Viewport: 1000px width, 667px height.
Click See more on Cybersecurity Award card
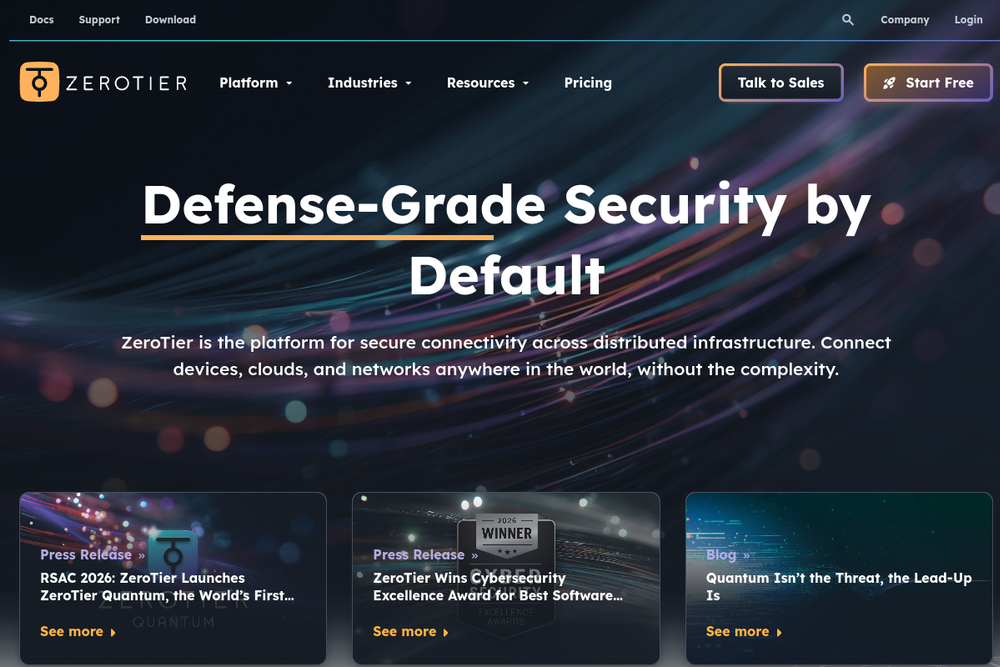[x=404, y=631]
